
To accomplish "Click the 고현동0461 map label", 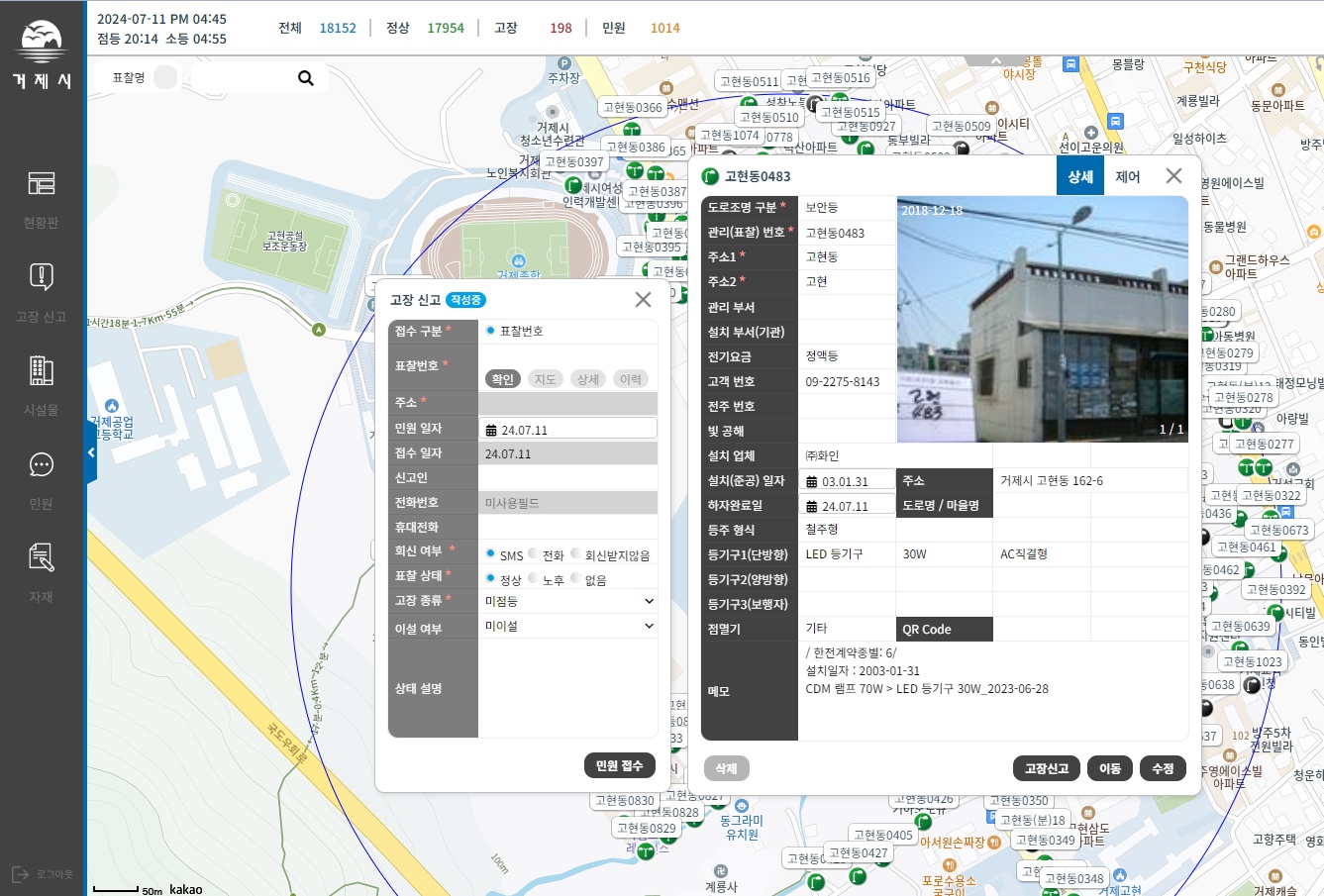I will pyautogui.click(x=1246, y=548).
